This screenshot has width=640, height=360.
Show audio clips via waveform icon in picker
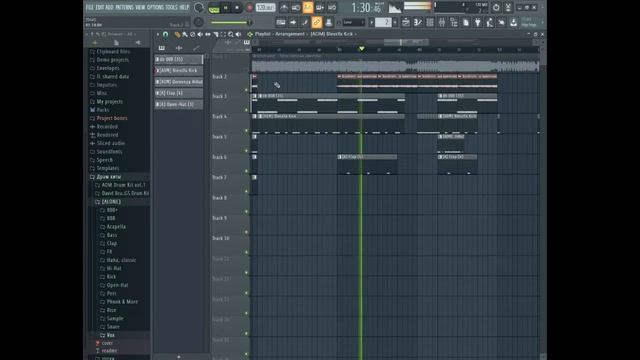click(x=179, y=48)
